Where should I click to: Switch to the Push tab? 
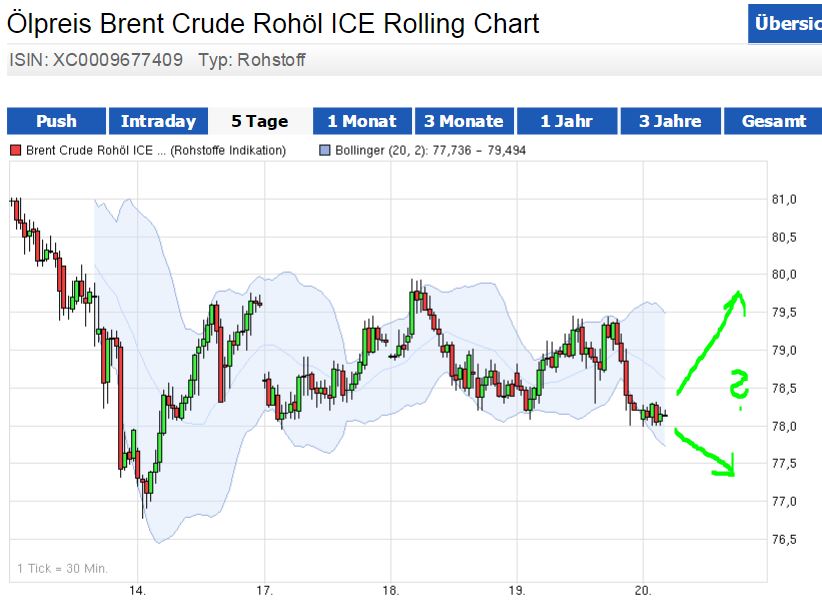click(x=56, y=121)
